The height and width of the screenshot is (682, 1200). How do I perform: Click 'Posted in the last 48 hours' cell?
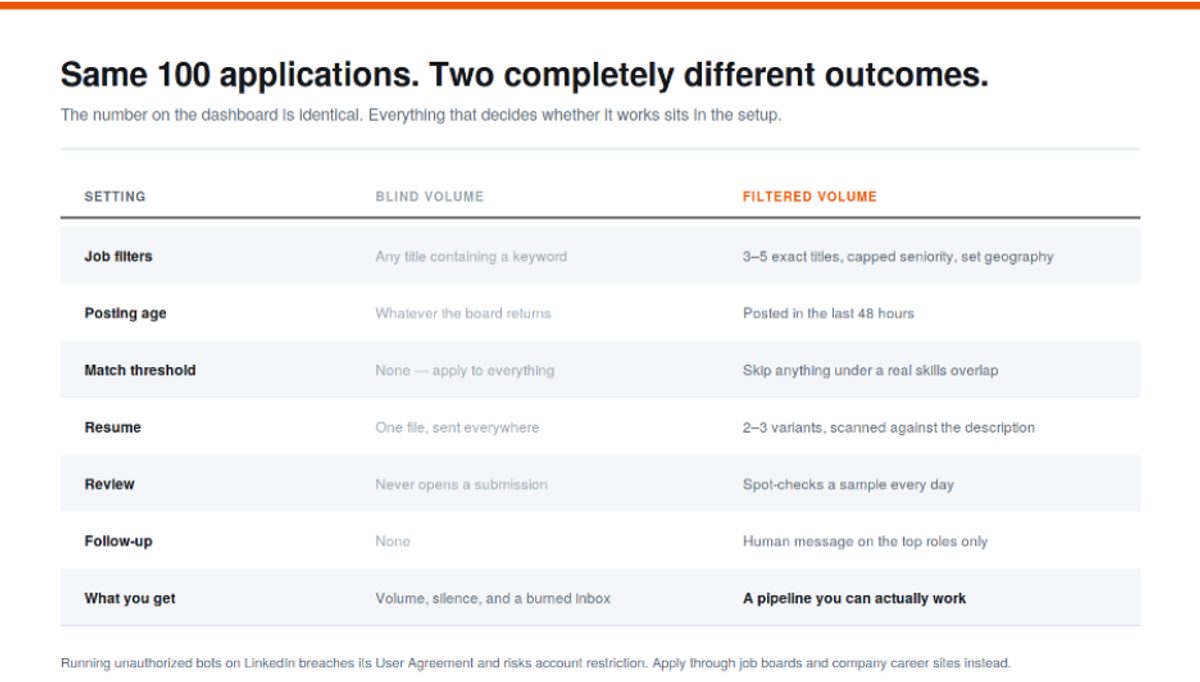[x=828, y=313]
